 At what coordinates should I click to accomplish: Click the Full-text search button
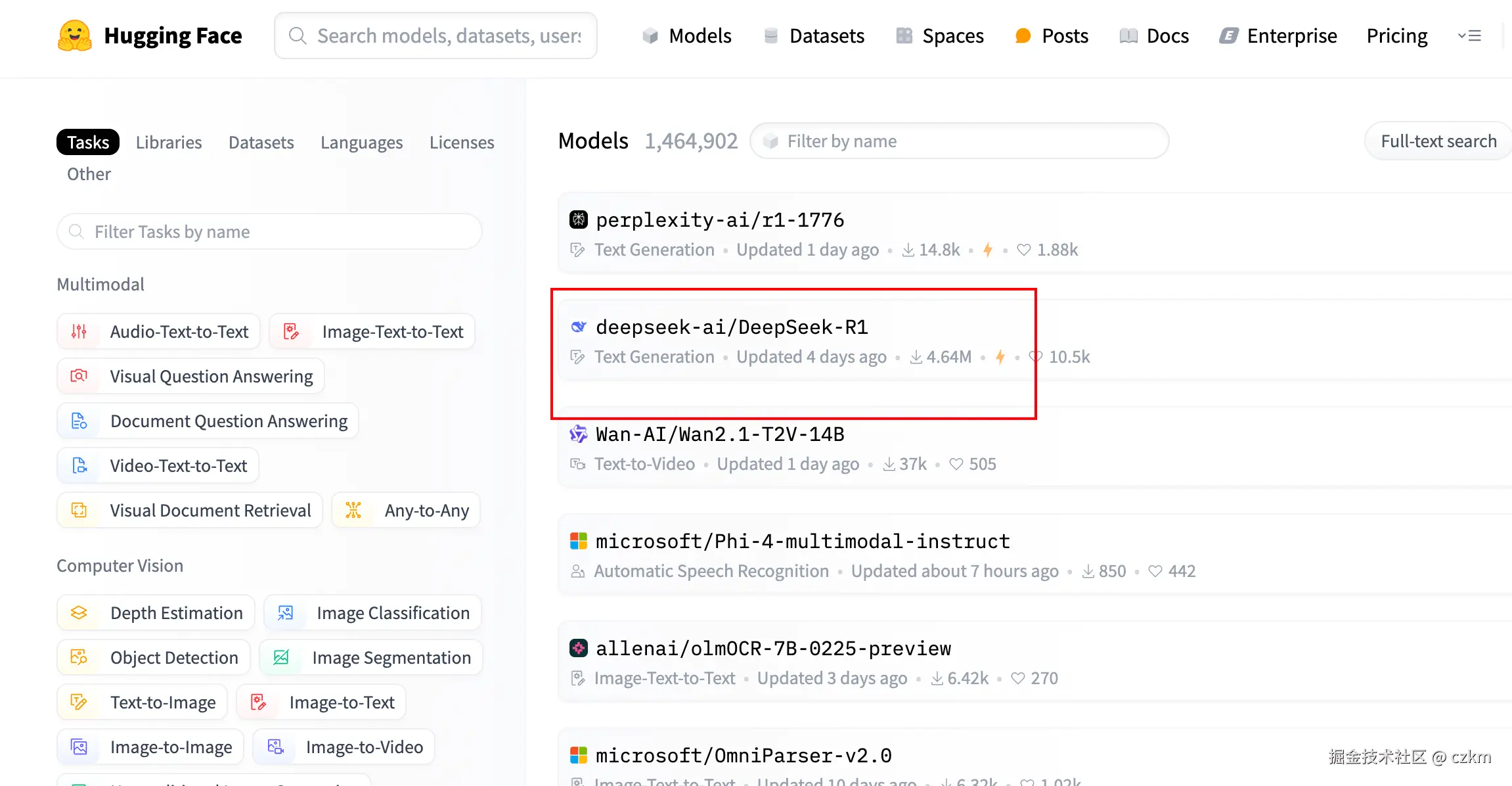pyautogui.click(x=1438, y=141)
